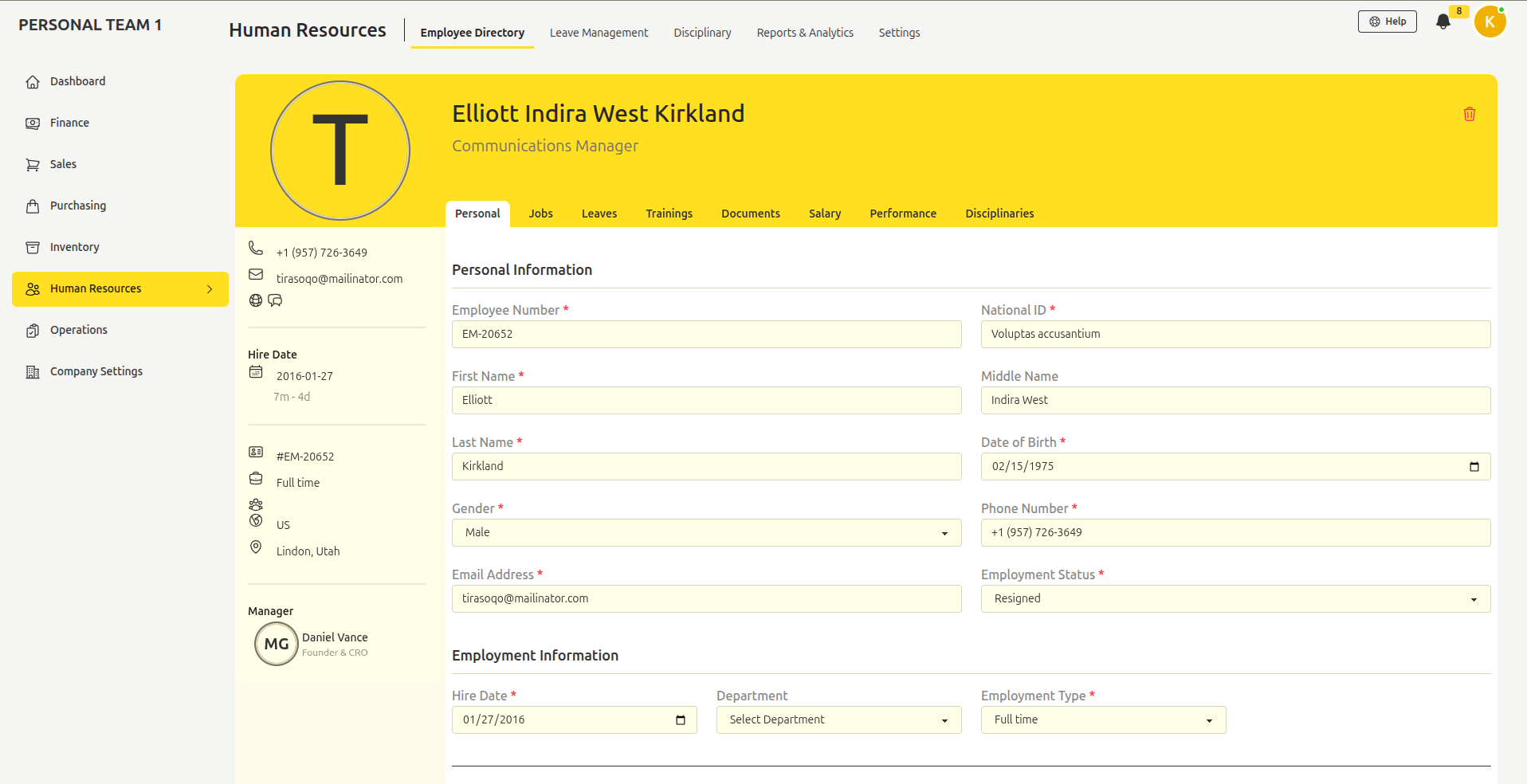Open the Employment Status dropdown

click(x=1236, y=599)
